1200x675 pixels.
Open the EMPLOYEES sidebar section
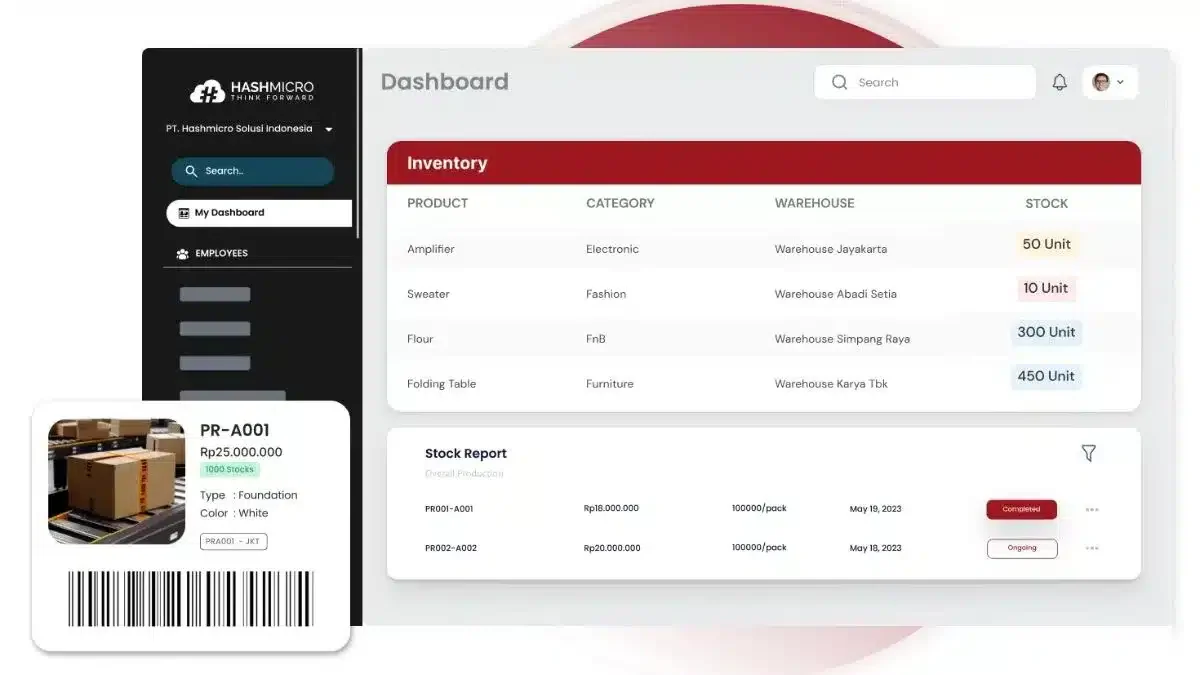pyautogui.click(x=258, y=254)
